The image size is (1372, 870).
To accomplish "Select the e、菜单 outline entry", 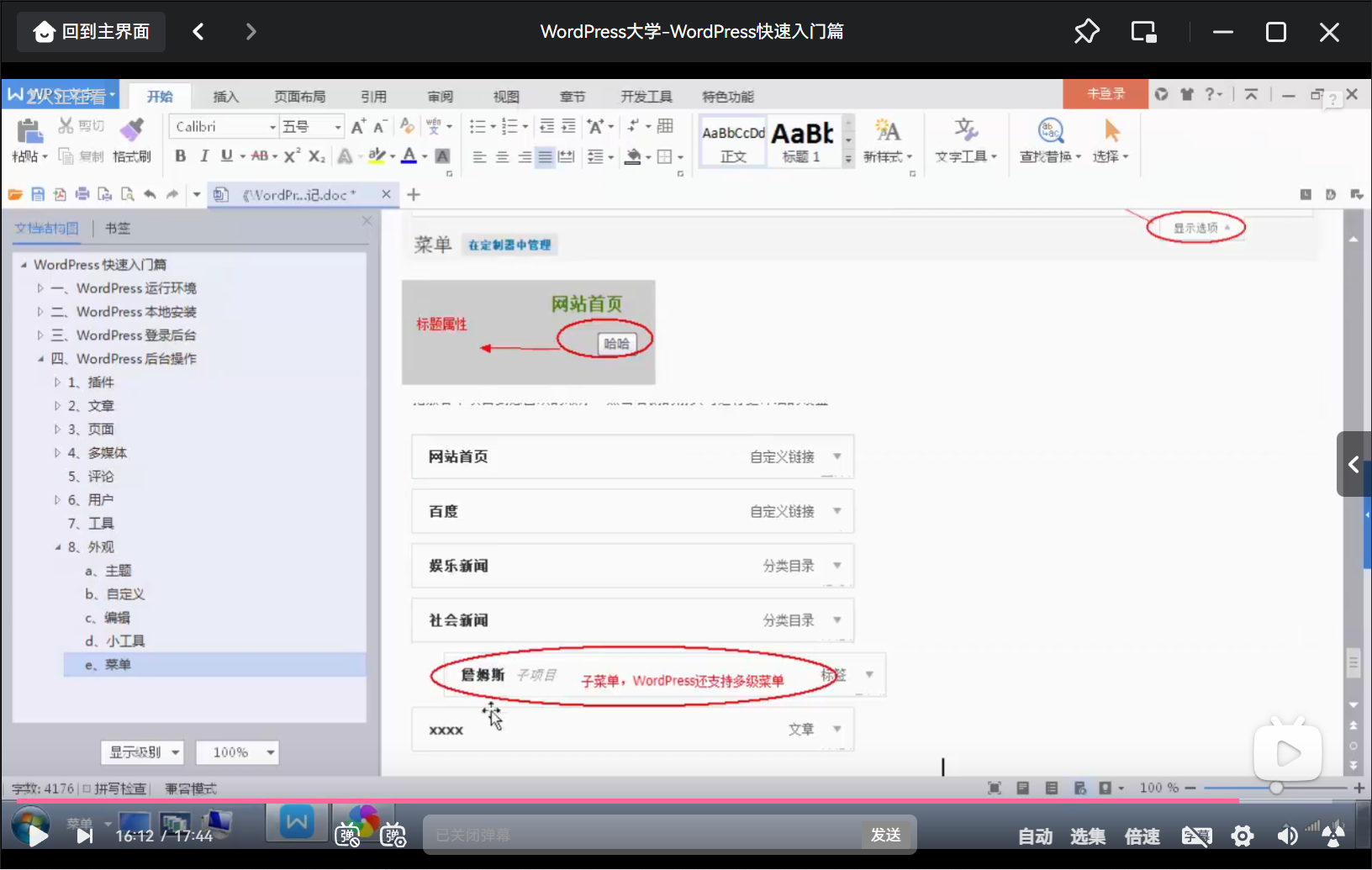I will (x=214, y=665).
